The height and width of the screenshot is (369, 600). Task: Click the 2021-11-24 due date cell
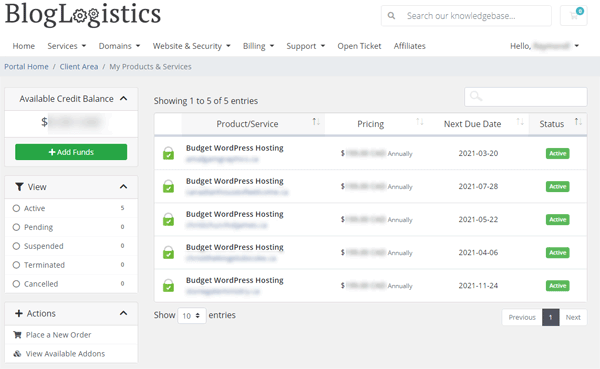(478, 286)
